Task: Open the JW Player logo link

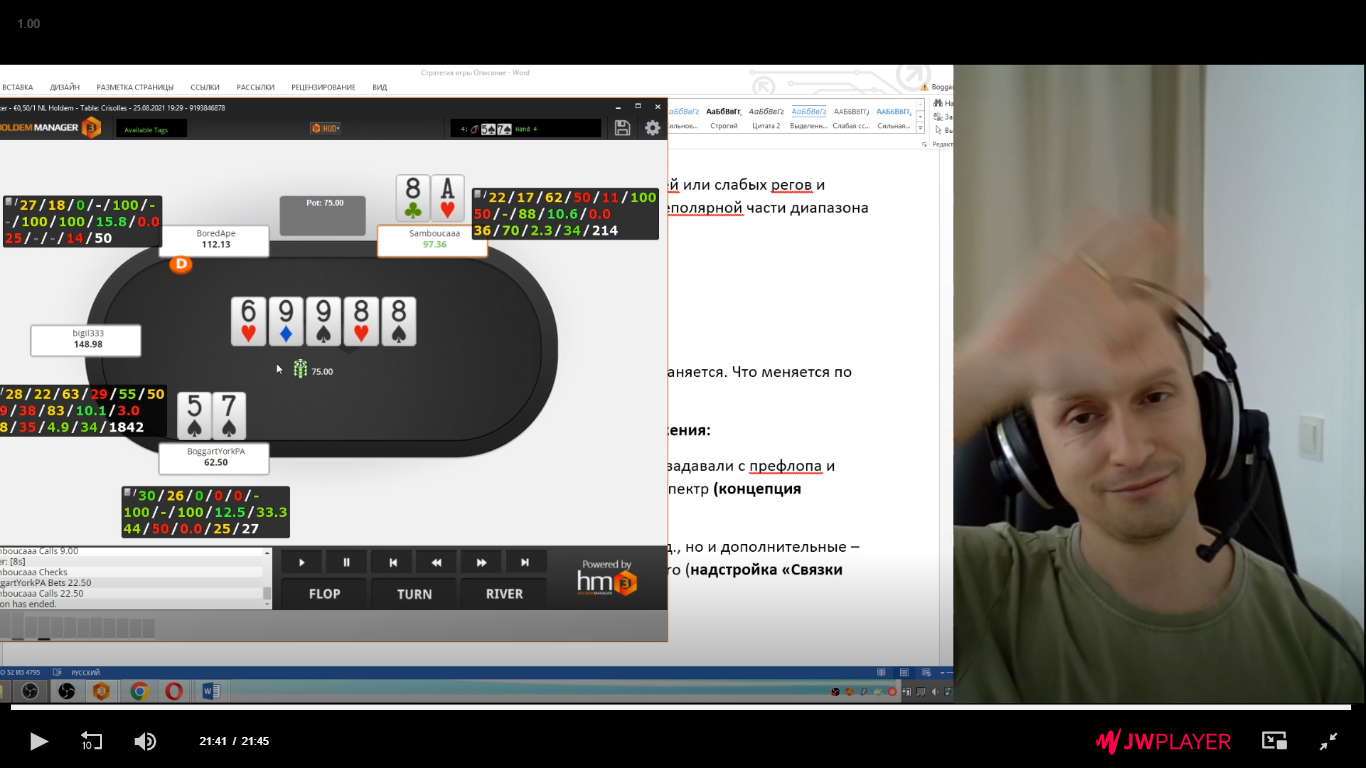Action: coord(1164,741)
